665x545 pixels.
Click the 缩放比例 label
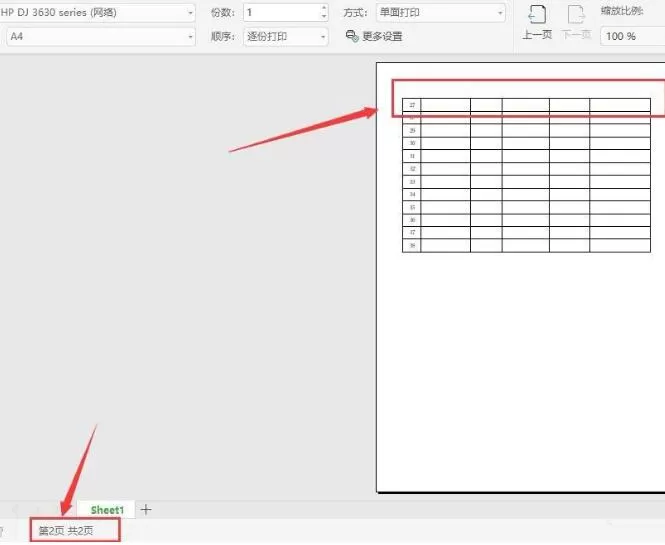pyautogui.click(x=622, y=11)
